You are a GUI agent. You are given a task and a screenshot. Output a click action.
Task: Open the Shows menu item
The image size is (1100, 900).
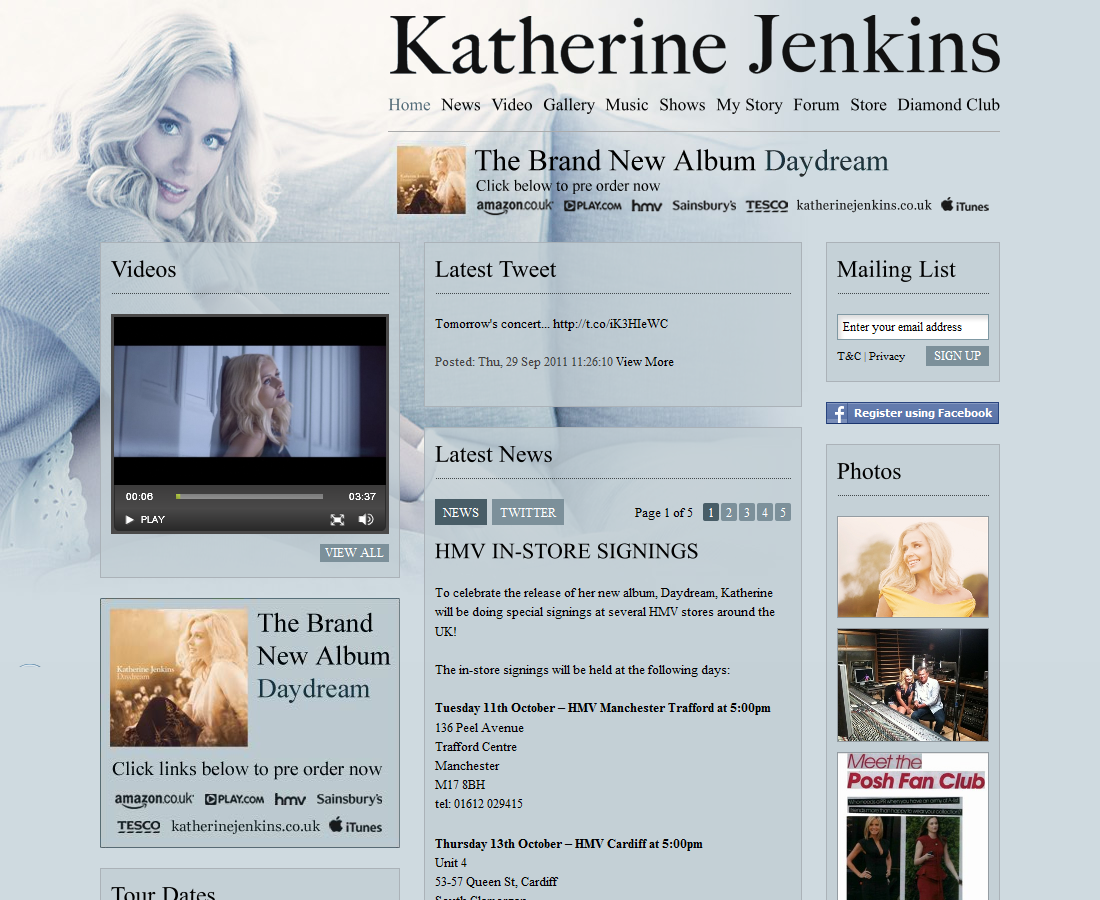pos(682,105)
